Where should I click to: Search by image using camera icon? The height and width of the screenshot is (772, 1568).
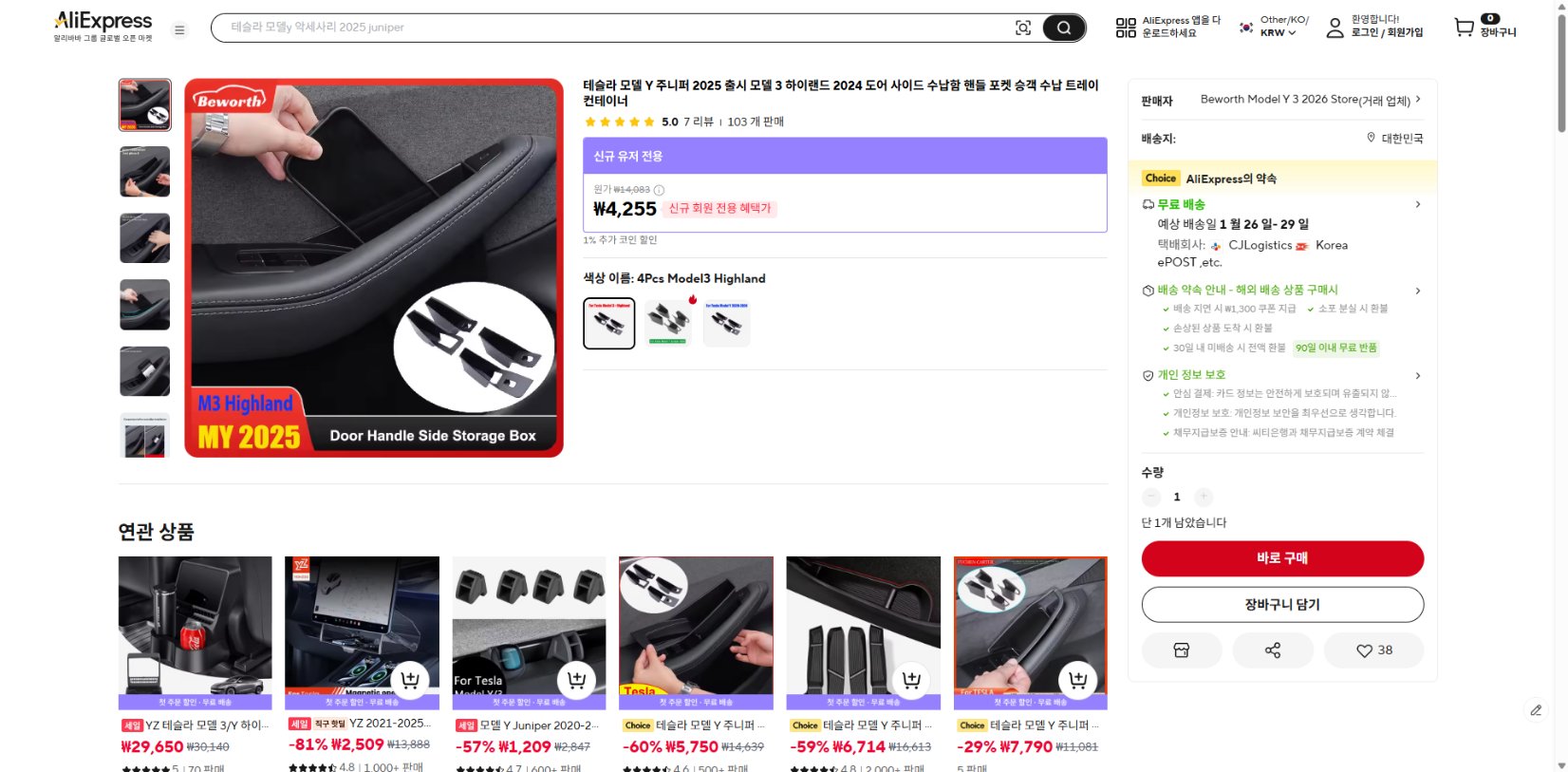point(1023,28)
